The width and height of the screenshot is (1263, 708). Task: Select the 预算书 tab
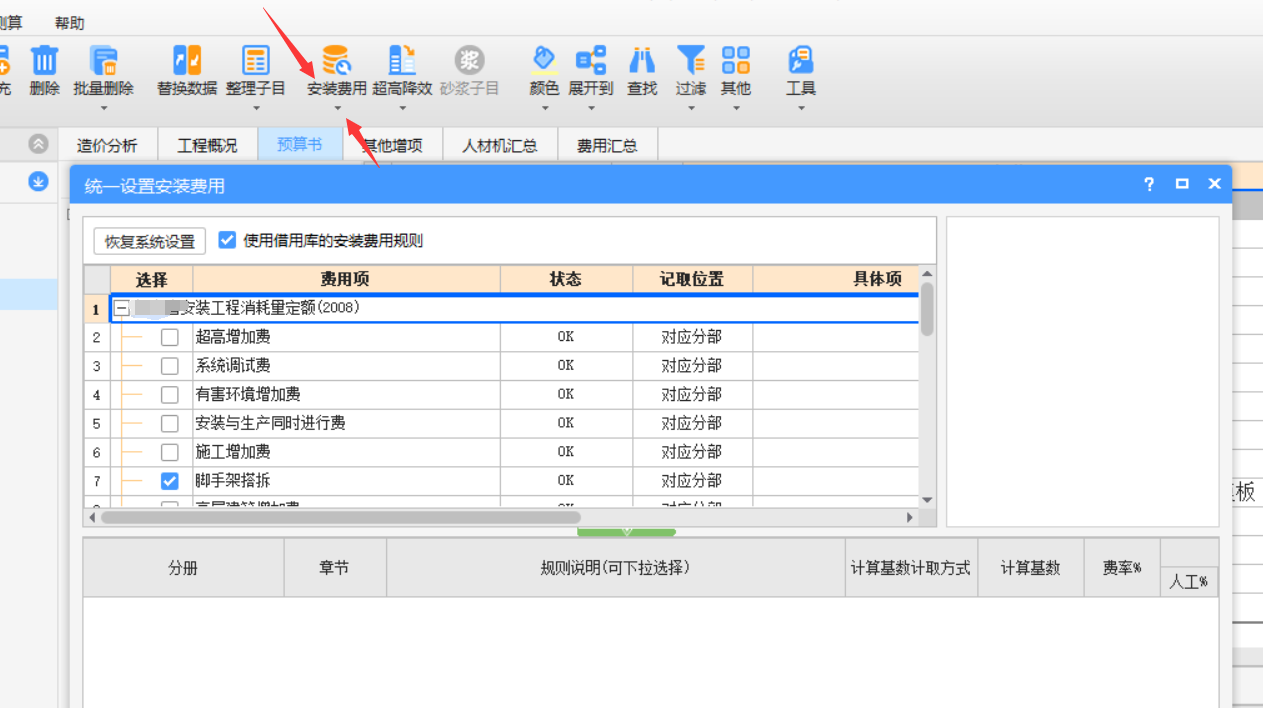pos(300,144)
